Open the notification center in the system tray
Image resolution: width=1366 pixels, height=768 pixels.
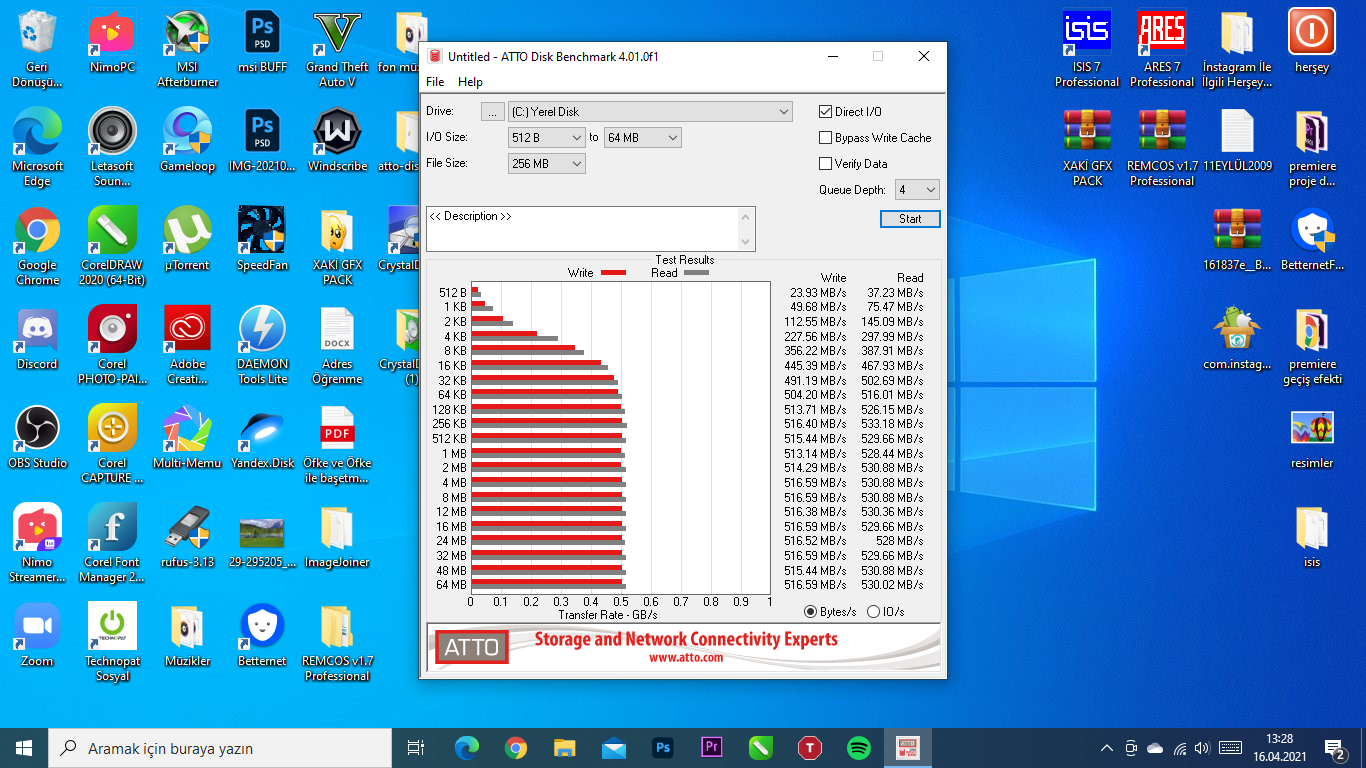1334,748
